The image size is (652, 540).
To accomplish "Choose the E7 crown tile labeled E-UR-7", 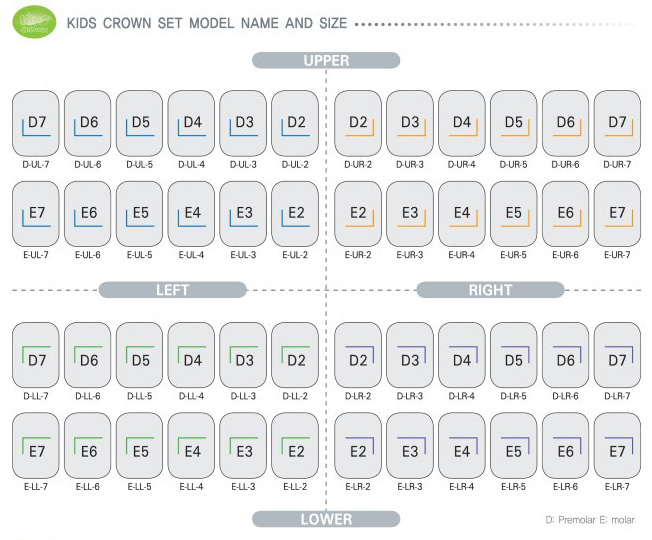I will [617, 213].
